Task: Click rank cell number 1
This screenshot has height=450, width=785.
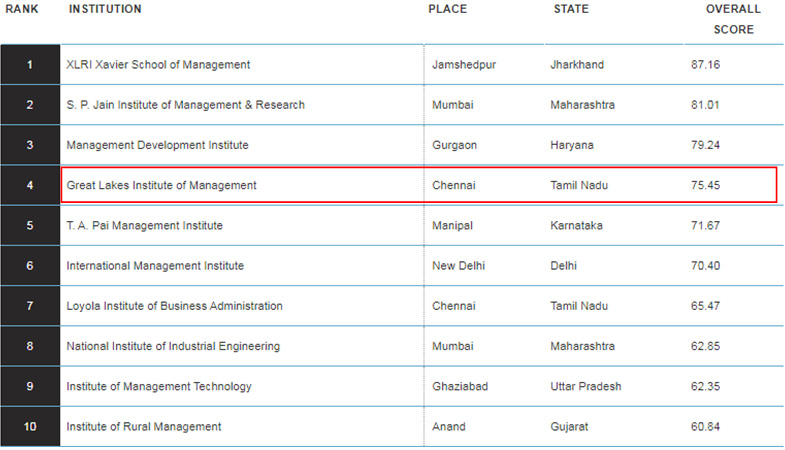Action: (x=30, y=65)
